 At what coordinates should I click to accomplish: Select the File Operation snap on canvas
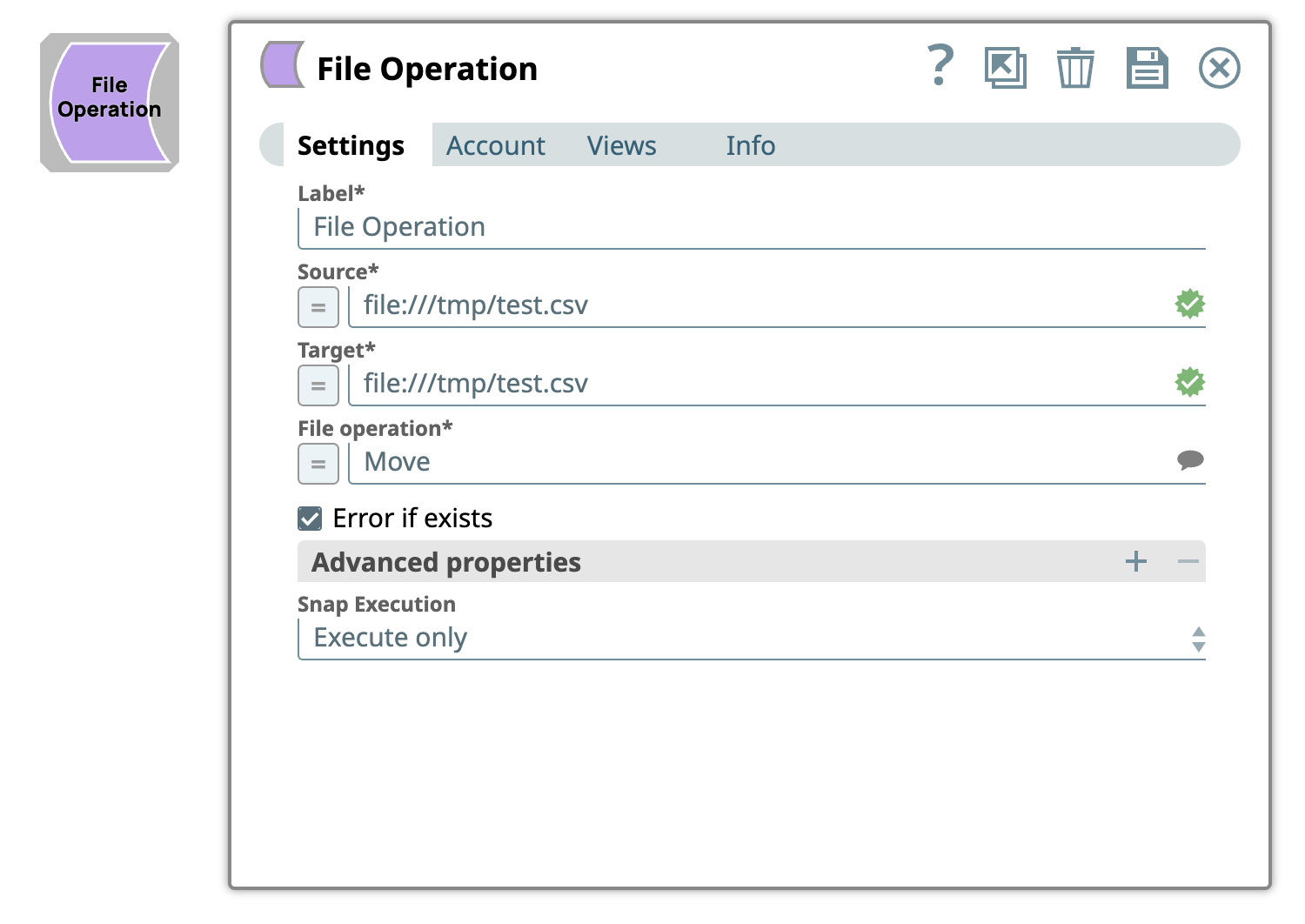pyautogui.click(x=110, y=103)
